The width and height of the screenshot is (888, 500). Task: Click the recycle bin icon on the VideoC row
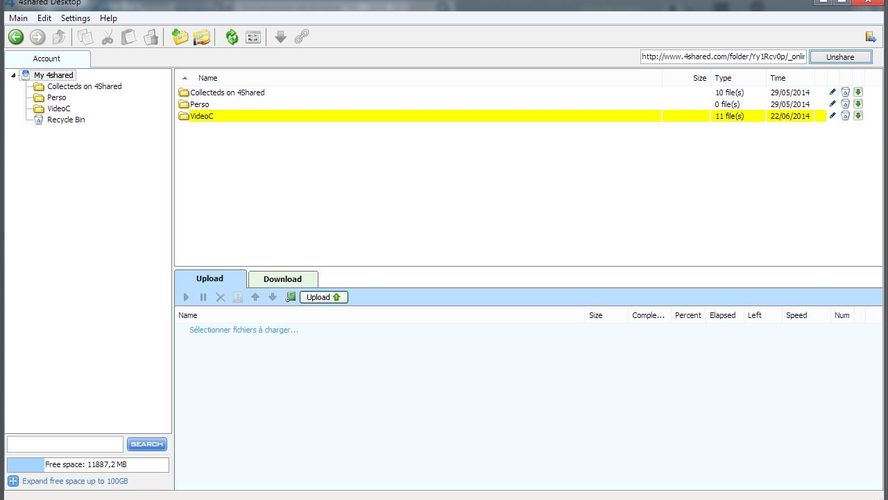[846, 116]
